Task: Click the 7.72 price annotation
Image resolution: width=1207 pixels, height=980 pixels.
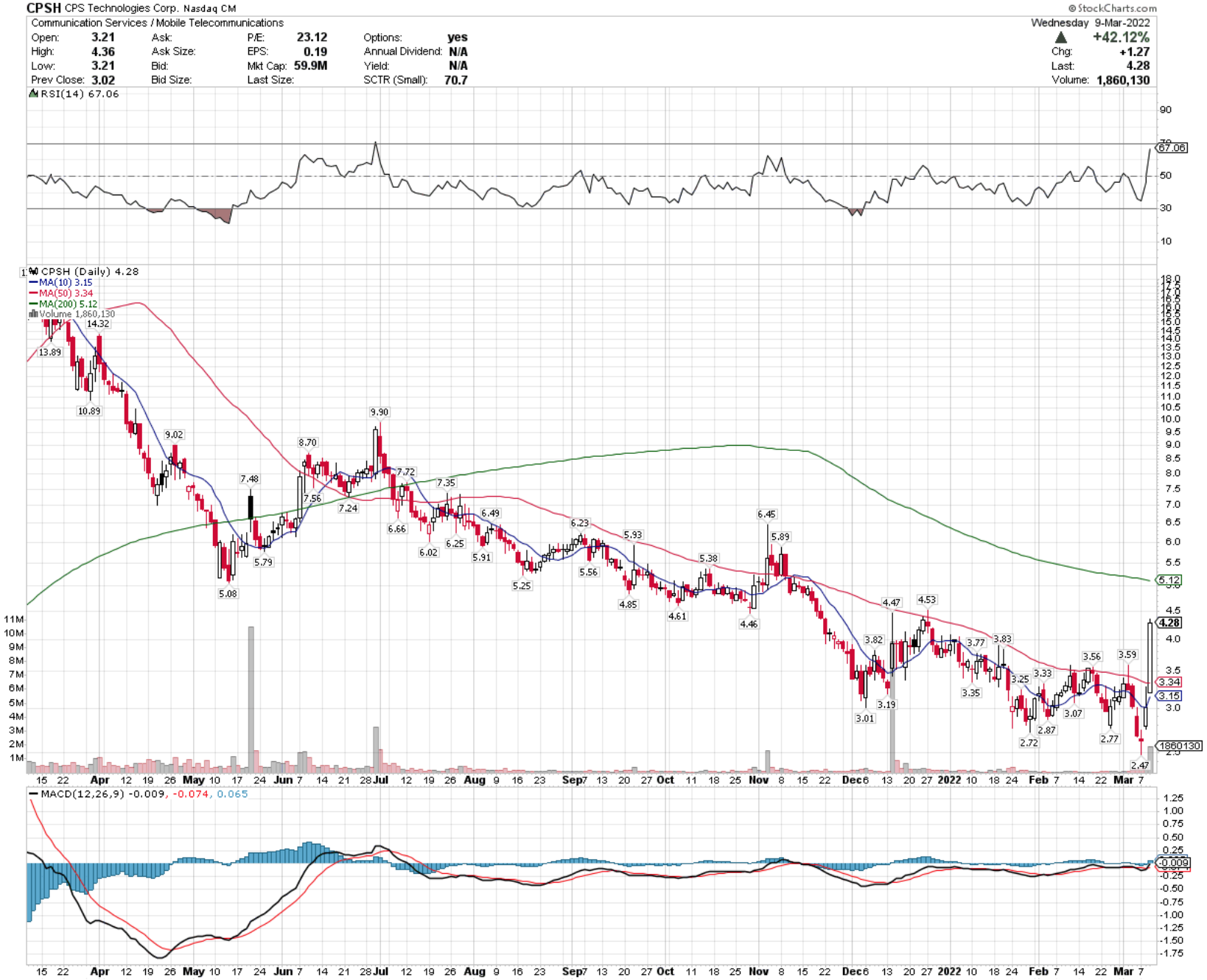Action: (x=406, y=472)
